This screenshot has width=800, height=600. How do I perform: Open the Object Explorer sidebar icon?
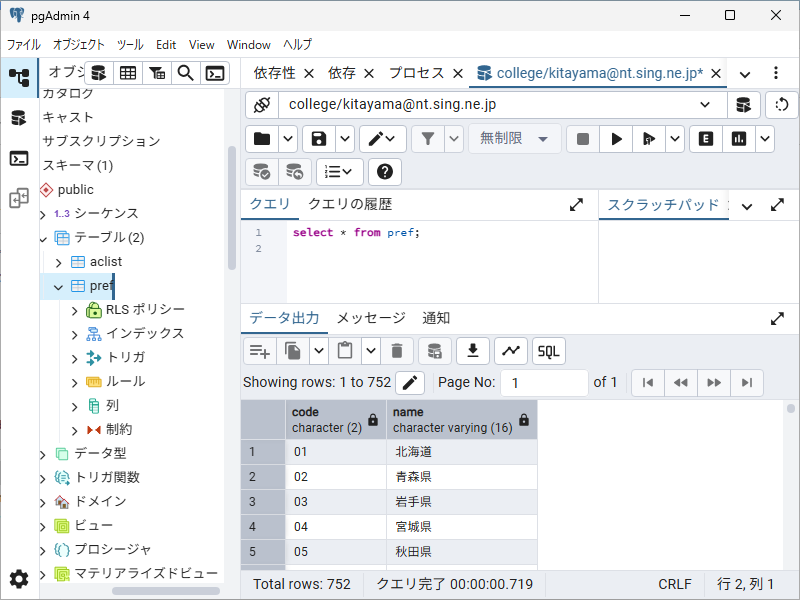19,78
